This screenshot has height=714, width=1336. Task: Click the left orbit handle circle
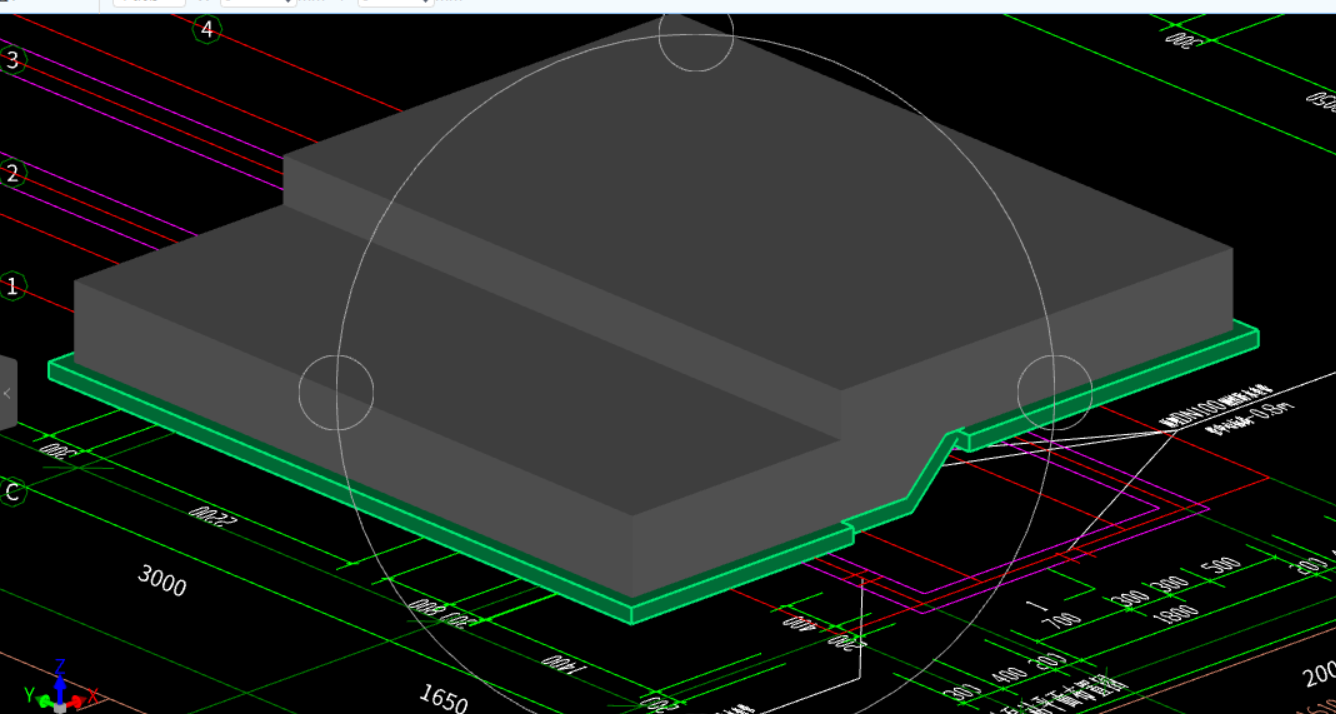pyautogui.click(x=336, y=392)
